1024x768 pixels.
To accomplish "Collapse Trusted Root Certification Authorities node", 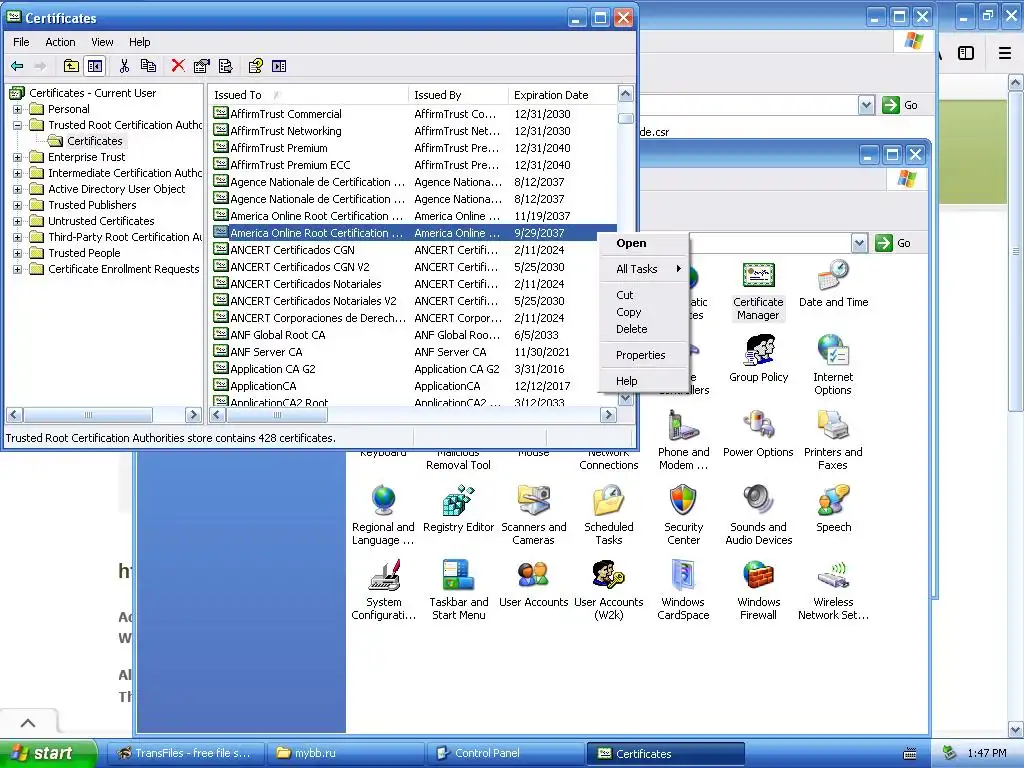I will (18, 125).
